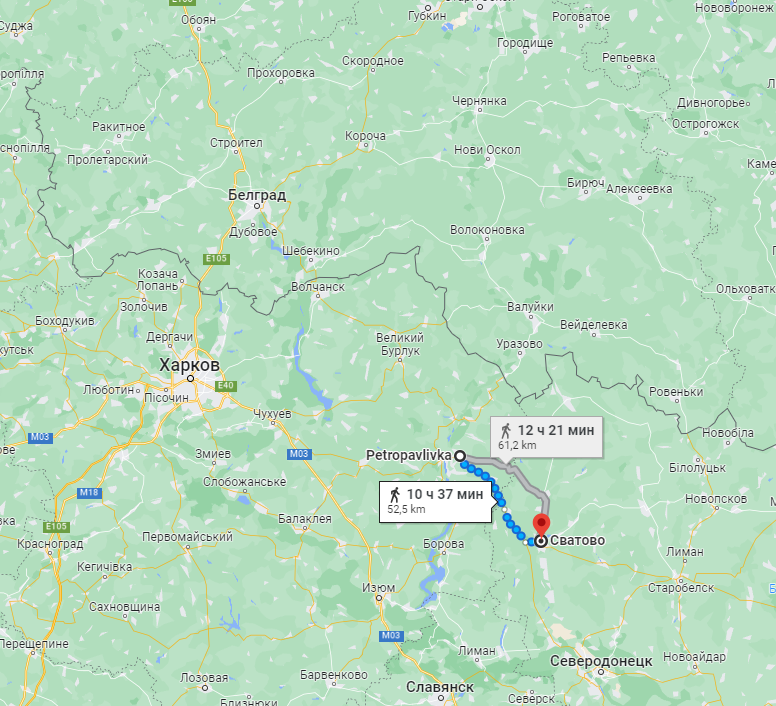Click the Харков city label
The width and height of the screenshot is (776, 706).
click(x=190, y=365)
